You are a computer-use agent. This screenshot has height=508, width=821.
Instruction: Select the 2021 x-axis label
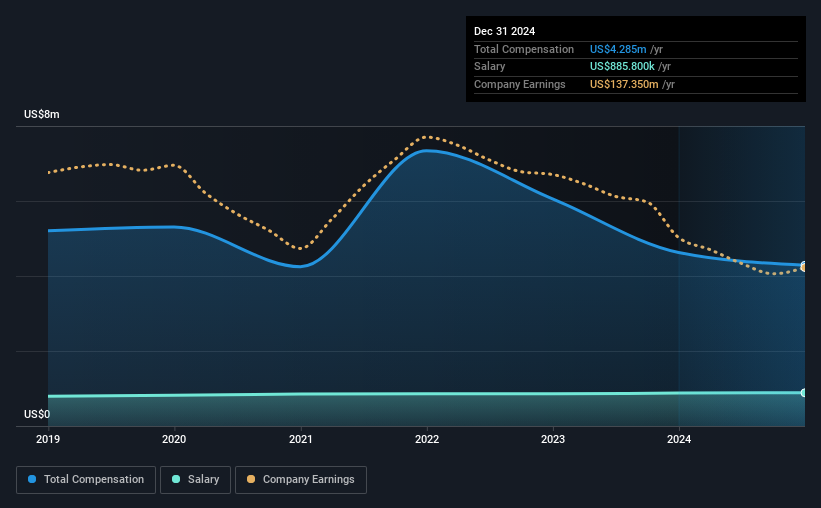click(301, 439)
